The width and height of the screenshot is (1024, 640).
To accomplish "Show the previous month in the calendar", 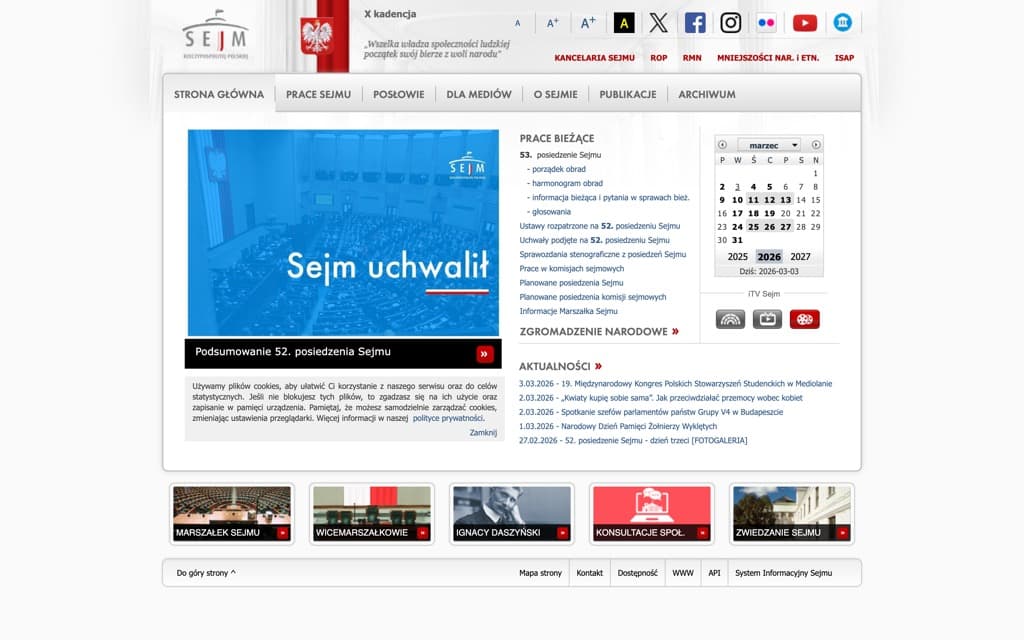I will 723,144.
